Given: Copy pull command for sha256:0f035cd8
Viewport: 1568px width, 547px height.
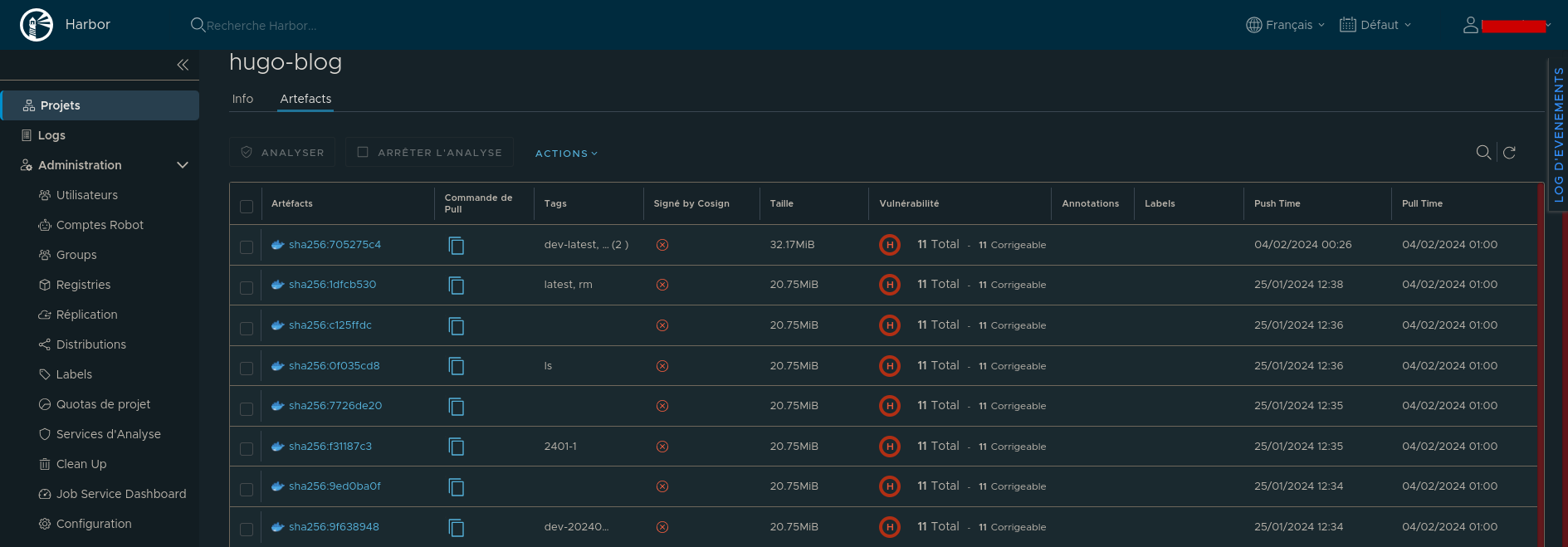Looking at the screenshot, I should (x=457, y=366).
